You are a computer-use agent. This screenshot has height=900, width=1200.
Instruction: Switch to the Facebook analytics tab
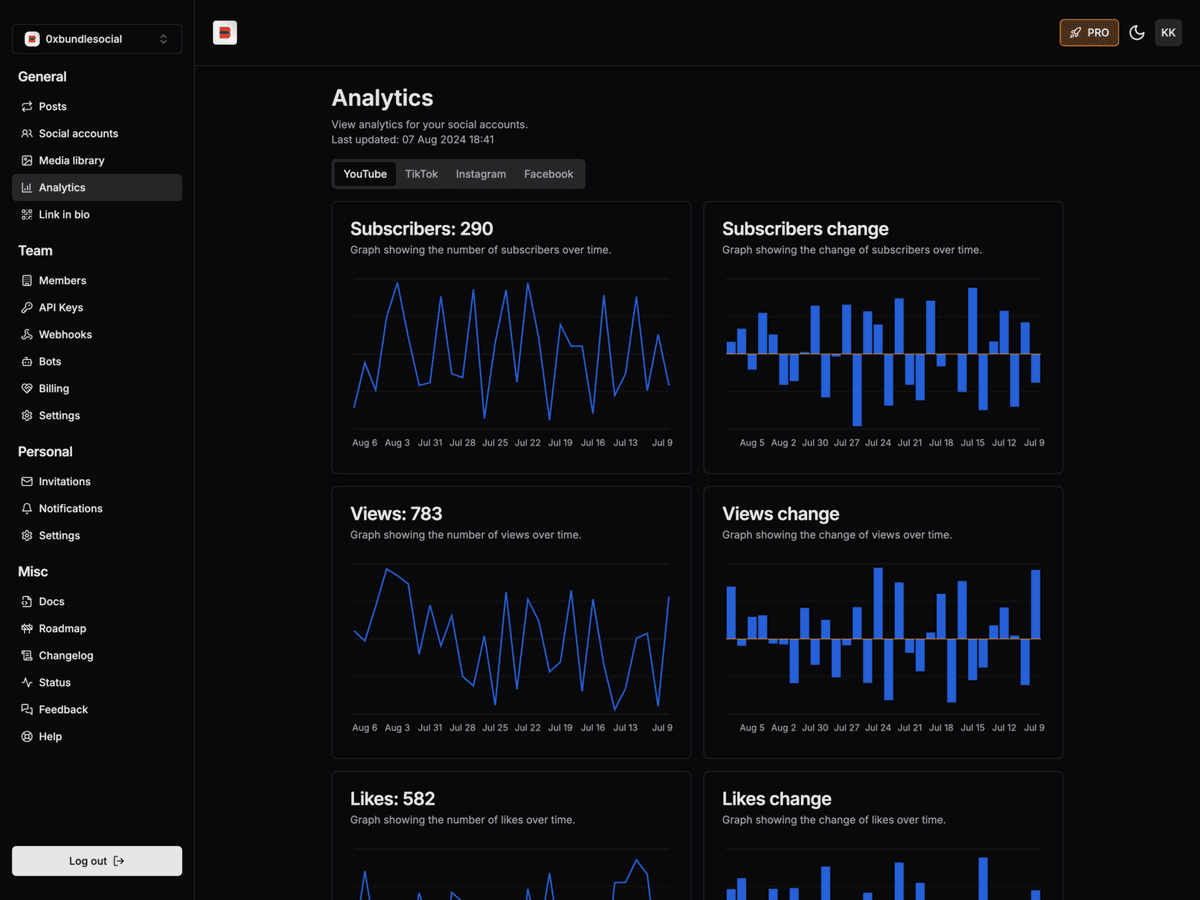point(548,174)
